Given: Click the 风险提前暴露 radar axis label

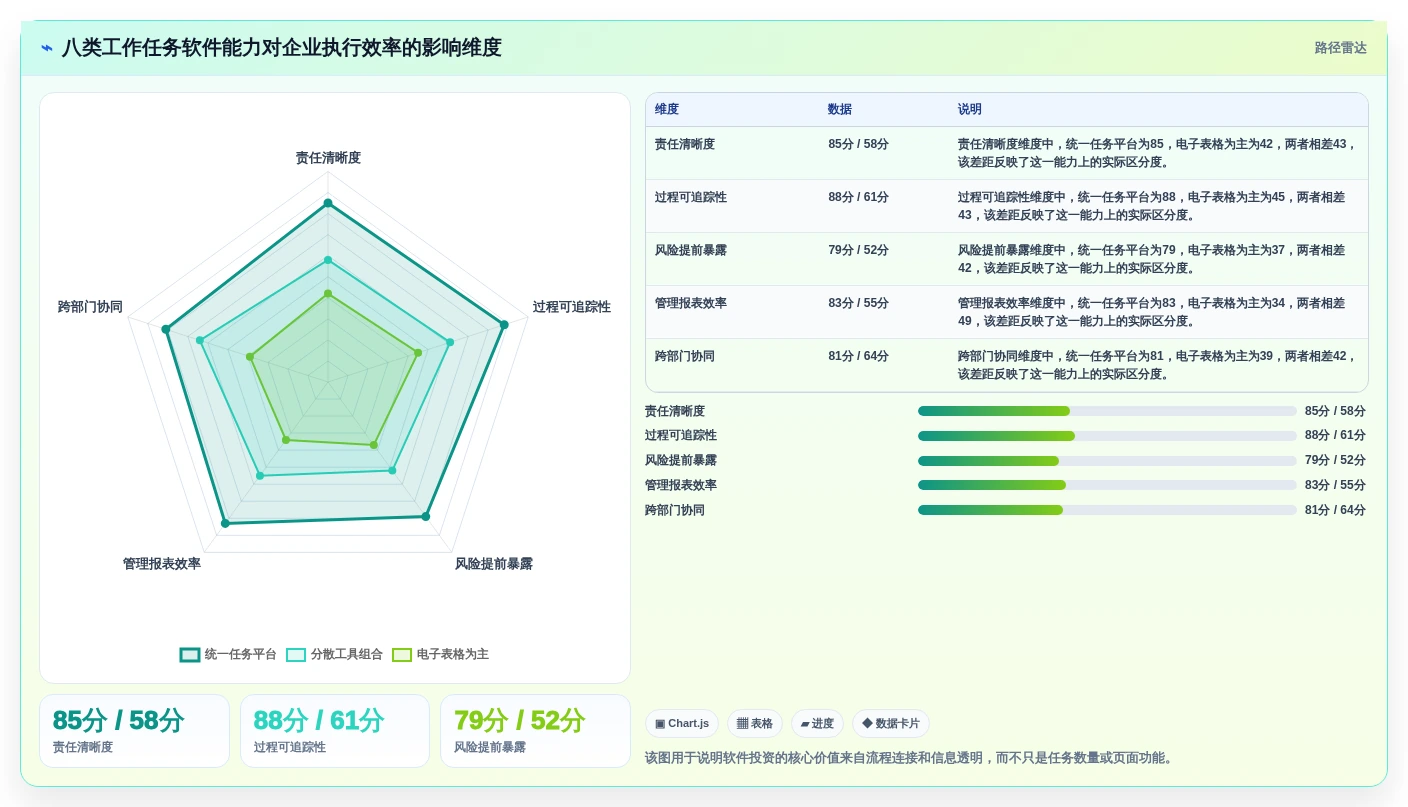Looking at the screenshot, I should 494,564.
